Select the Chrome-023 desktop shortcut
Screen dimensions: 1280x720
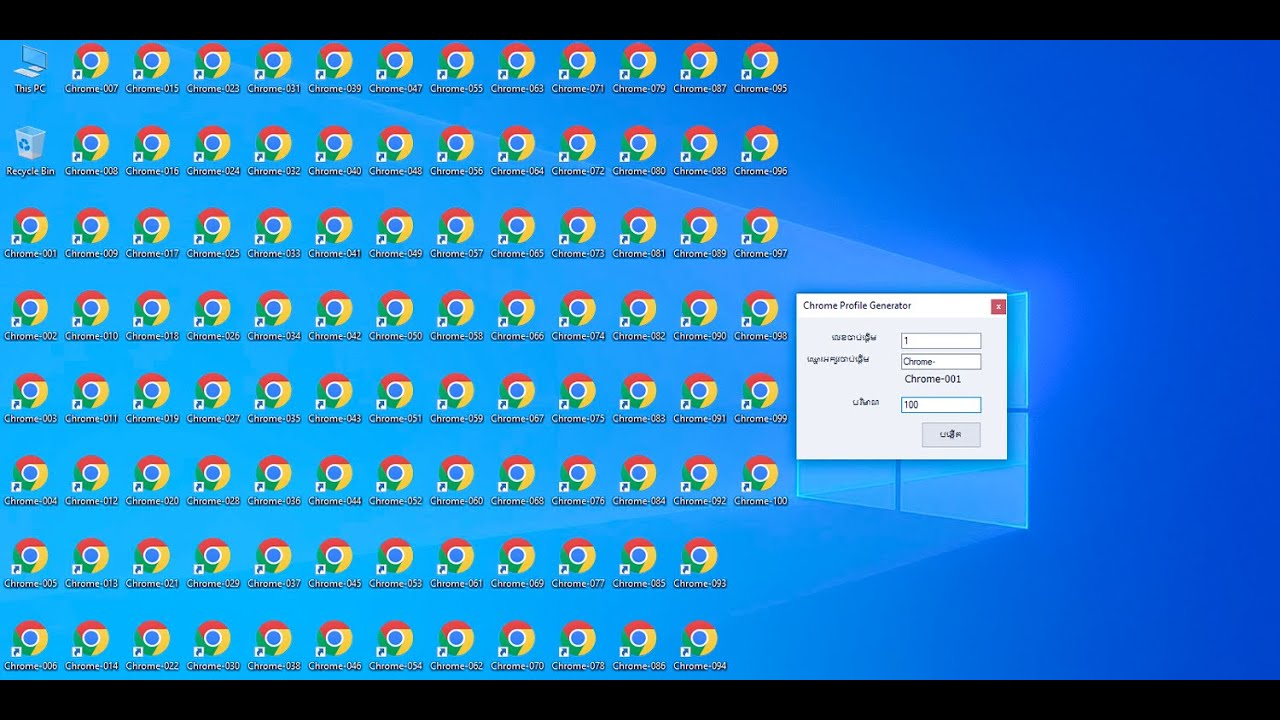(x=213, y=69)
